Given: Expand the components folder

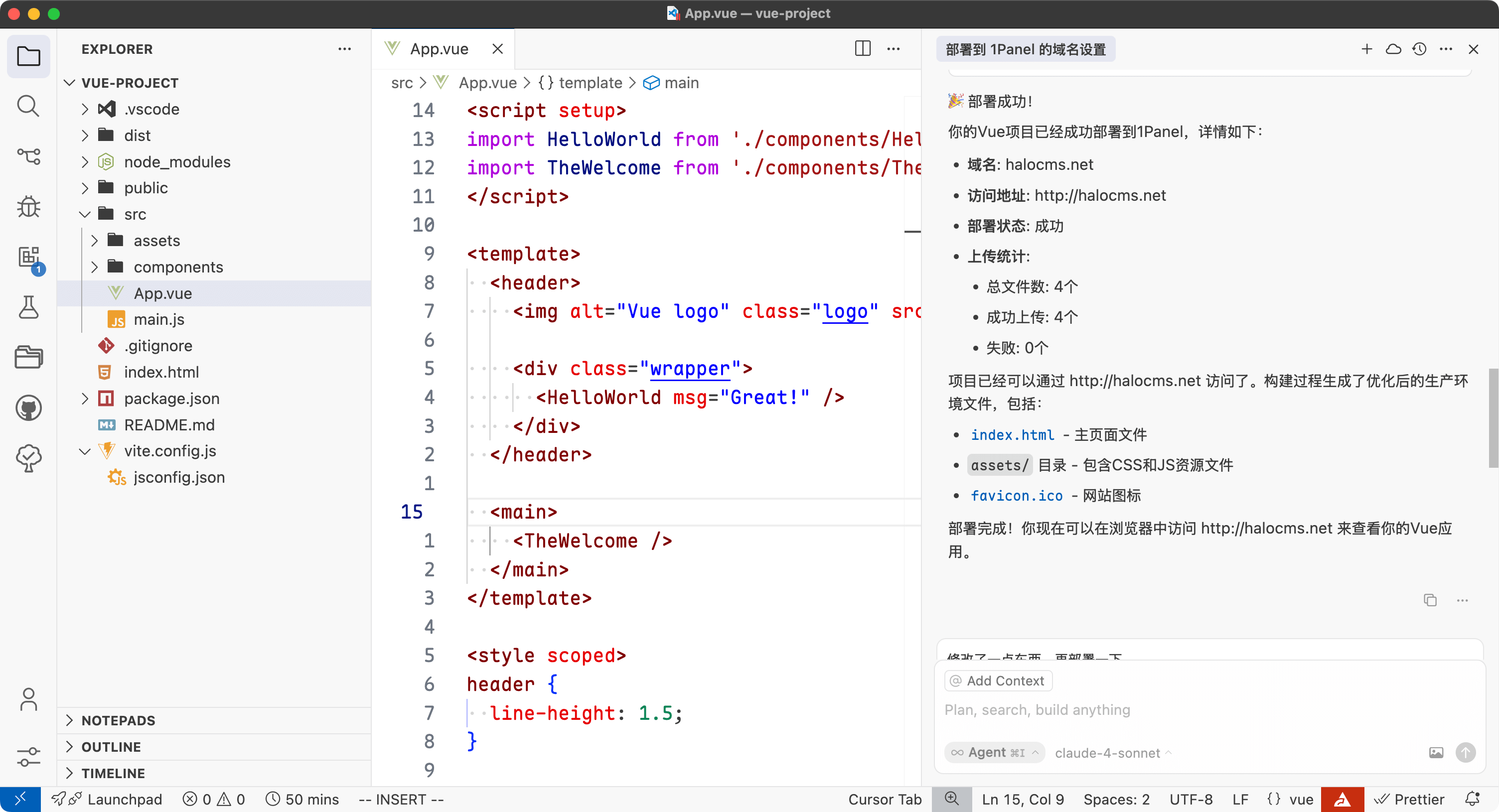Looking at the screenshot, I should [177, 267].
